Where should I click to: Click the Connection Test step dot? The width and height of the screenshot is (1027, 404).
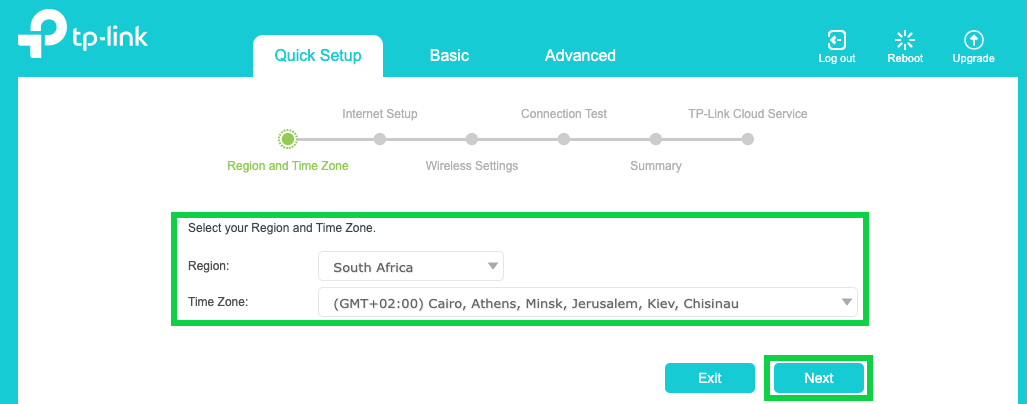pyautogui.click(x=564, y=139)
